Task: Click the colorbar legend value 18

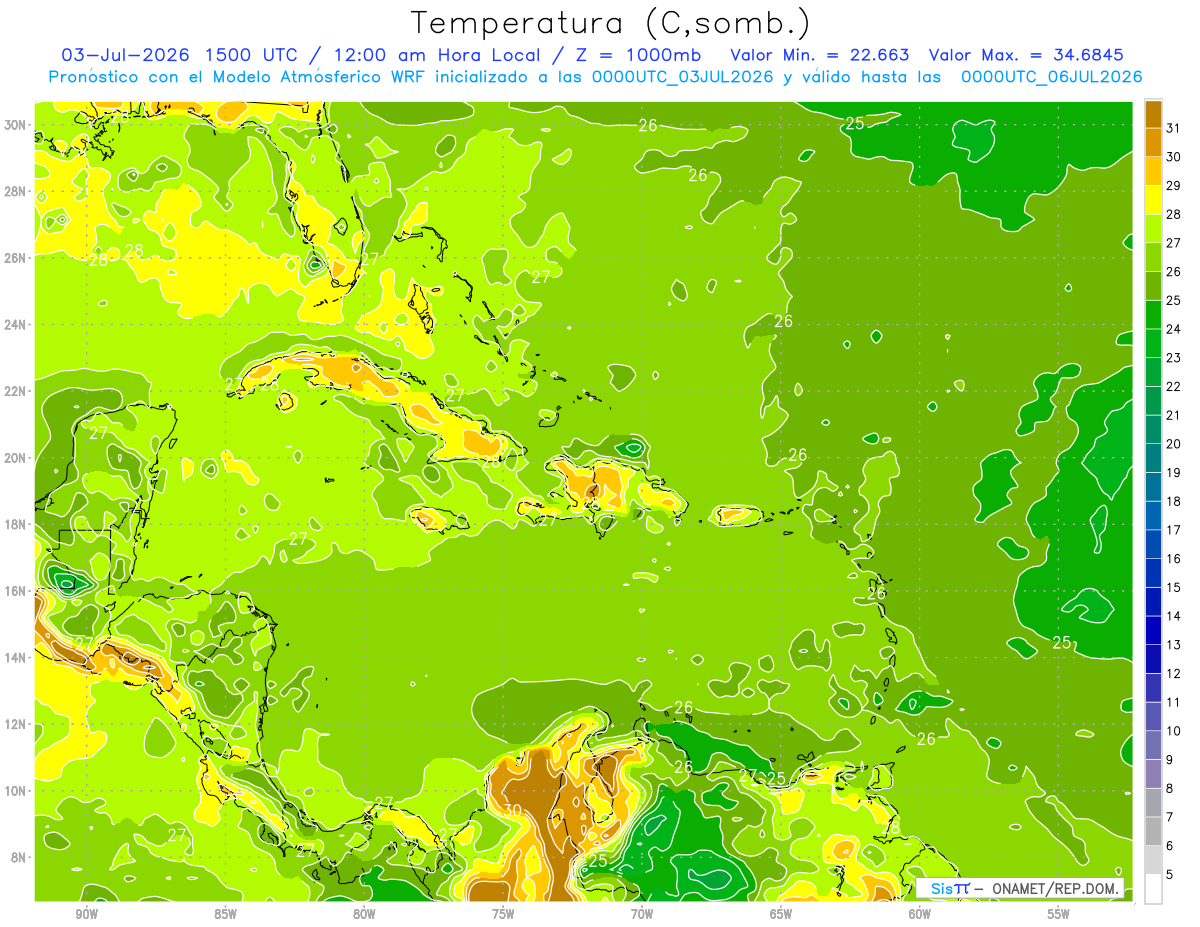Action: (x=1174, y=502)
